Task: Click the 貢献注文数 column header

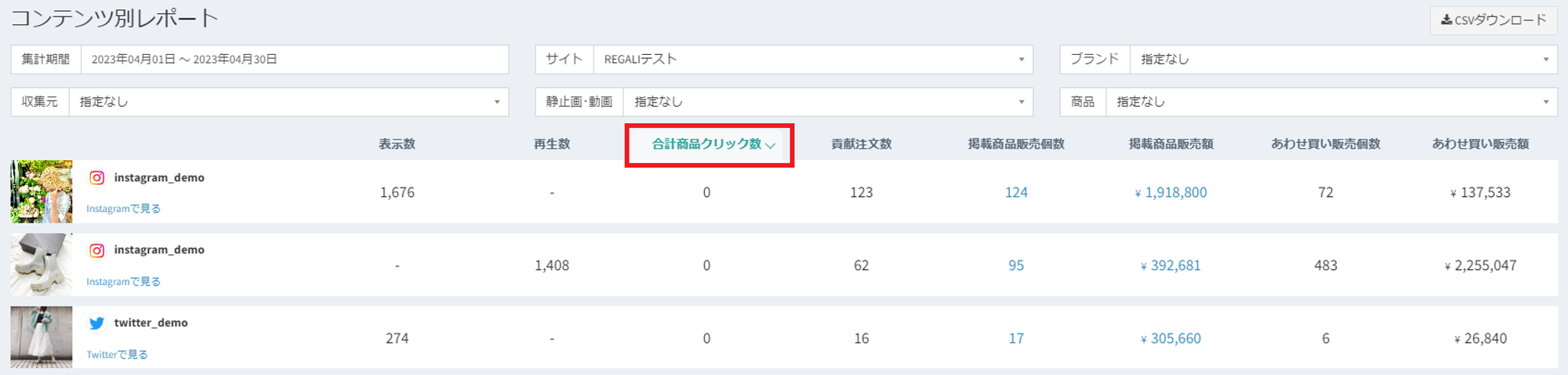Action: (861, 144)
